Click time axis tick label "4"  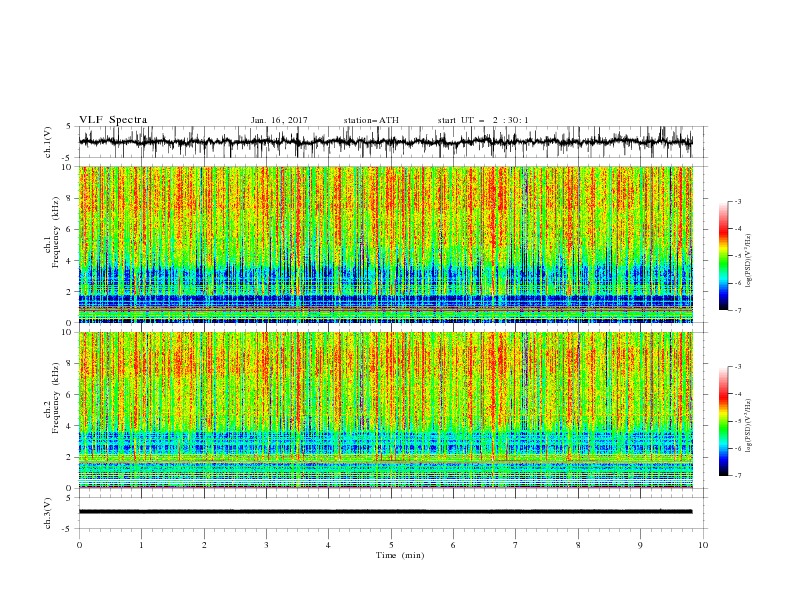coord(328,545)
